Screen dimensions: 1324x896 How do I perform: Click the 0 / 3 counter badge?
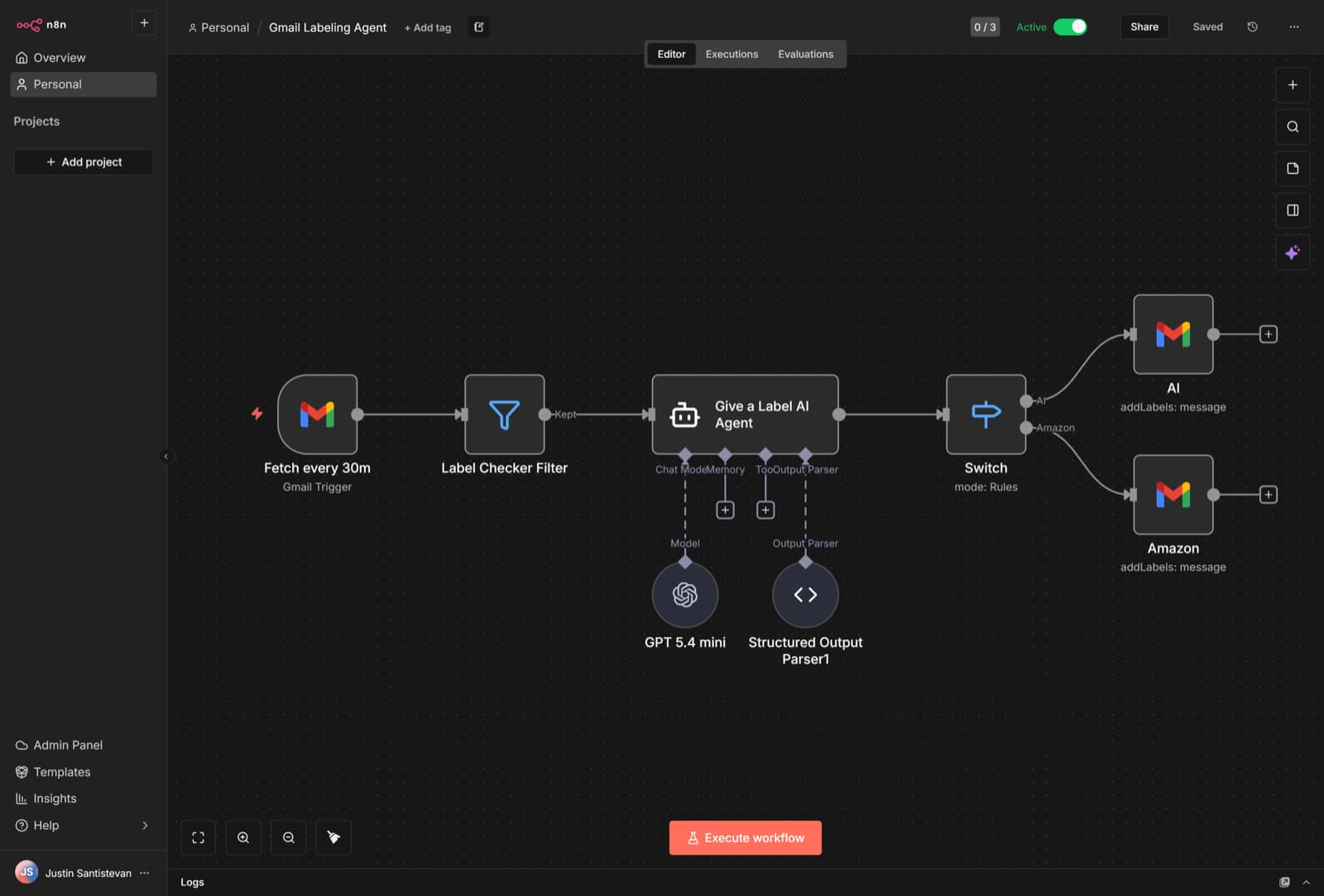point(985,27)
